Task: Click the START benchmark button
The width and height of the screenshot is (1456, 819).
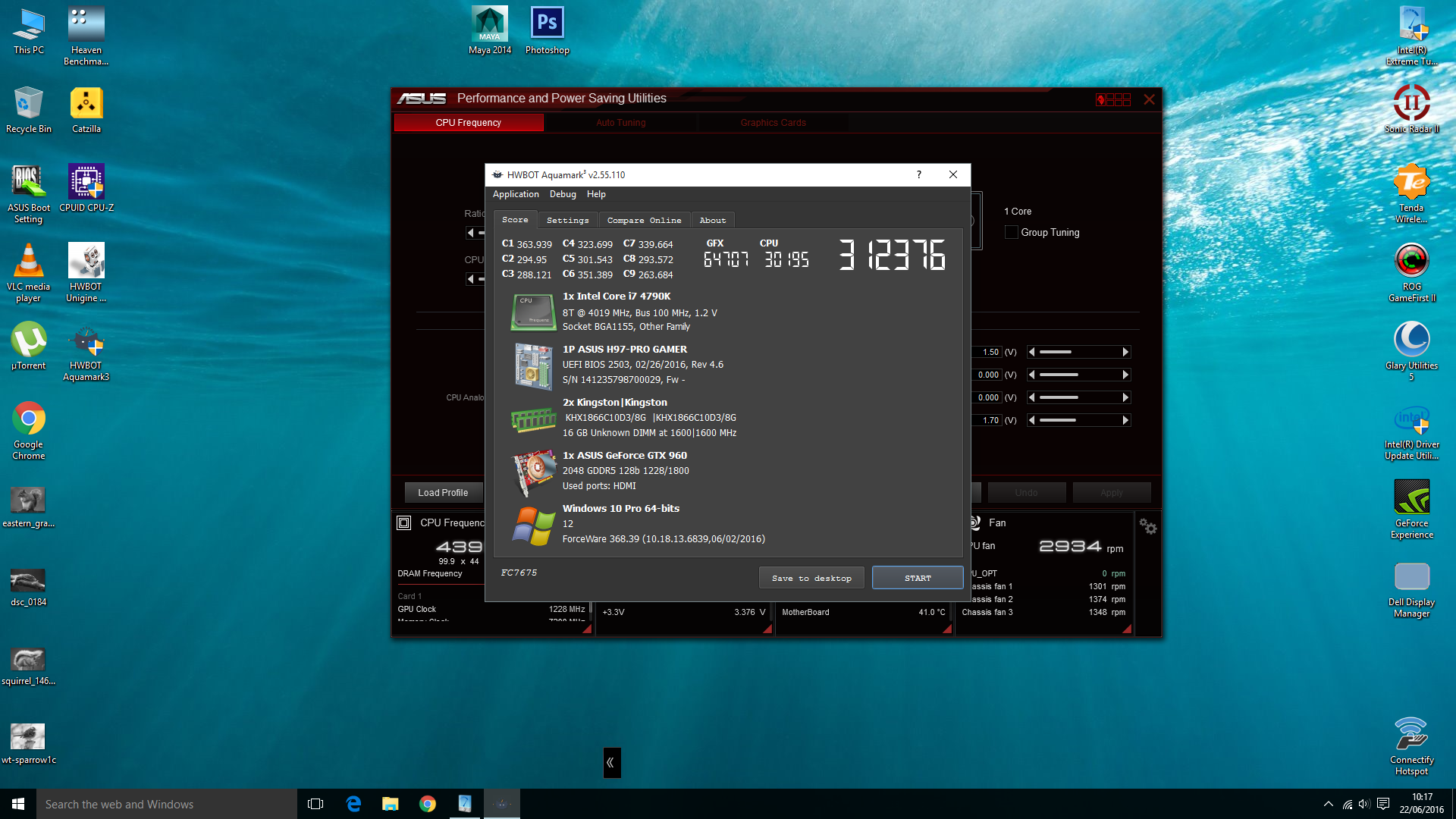Action: [918, 578]
